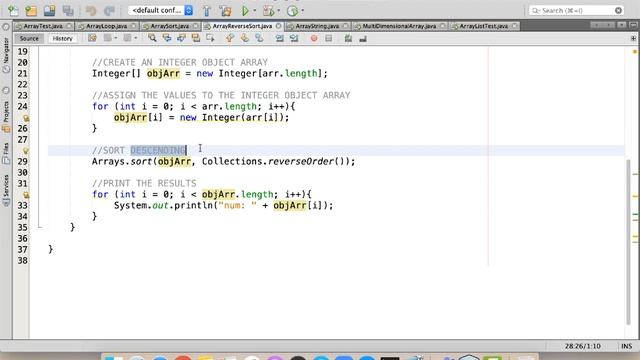Viewport: 640px width, 360px height.
Task: Click the hint lightbulb beside the print for-loop
Action: 26,195
